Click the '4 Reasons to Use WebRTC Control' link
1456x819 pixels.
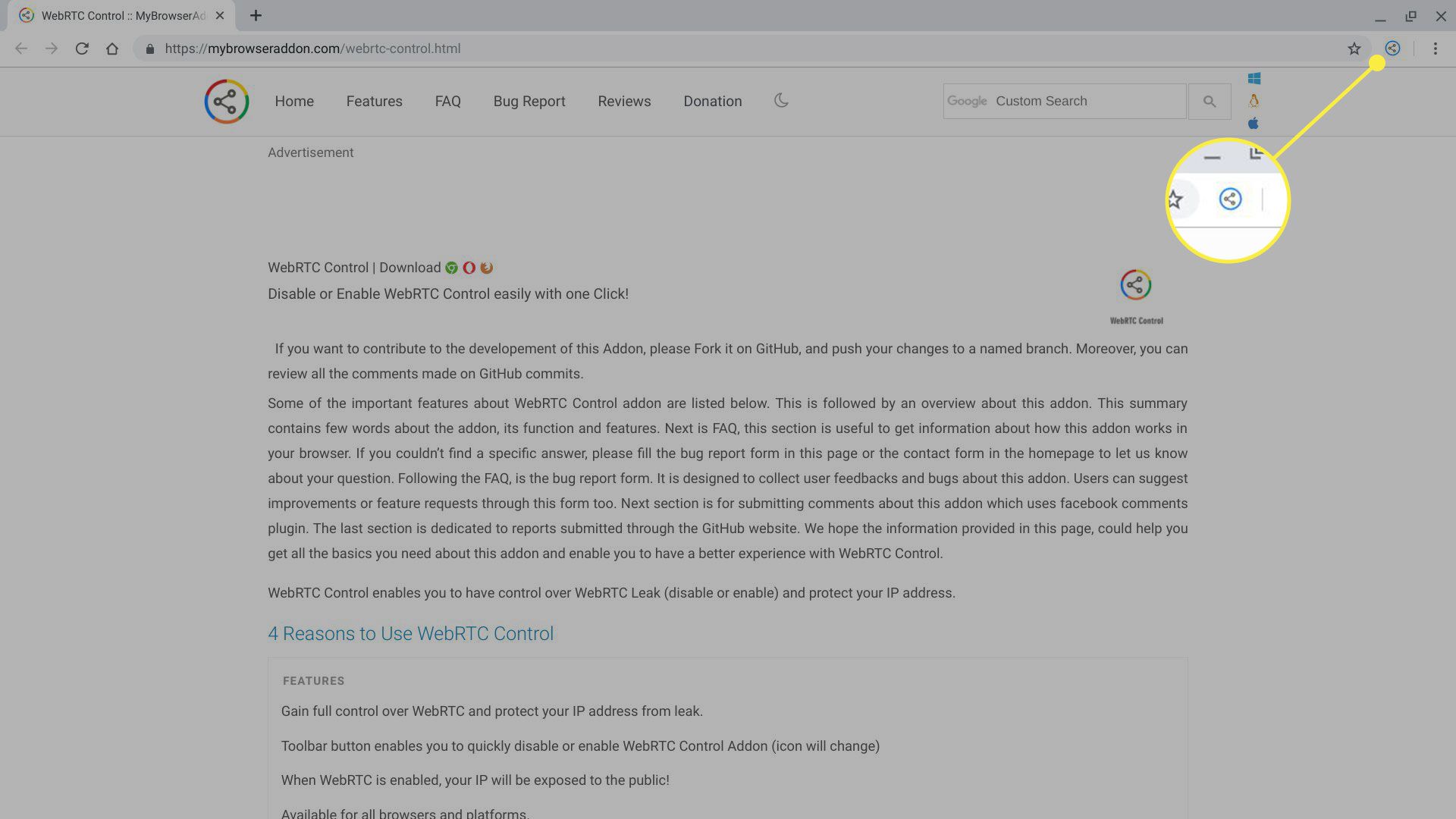(411, 633)
